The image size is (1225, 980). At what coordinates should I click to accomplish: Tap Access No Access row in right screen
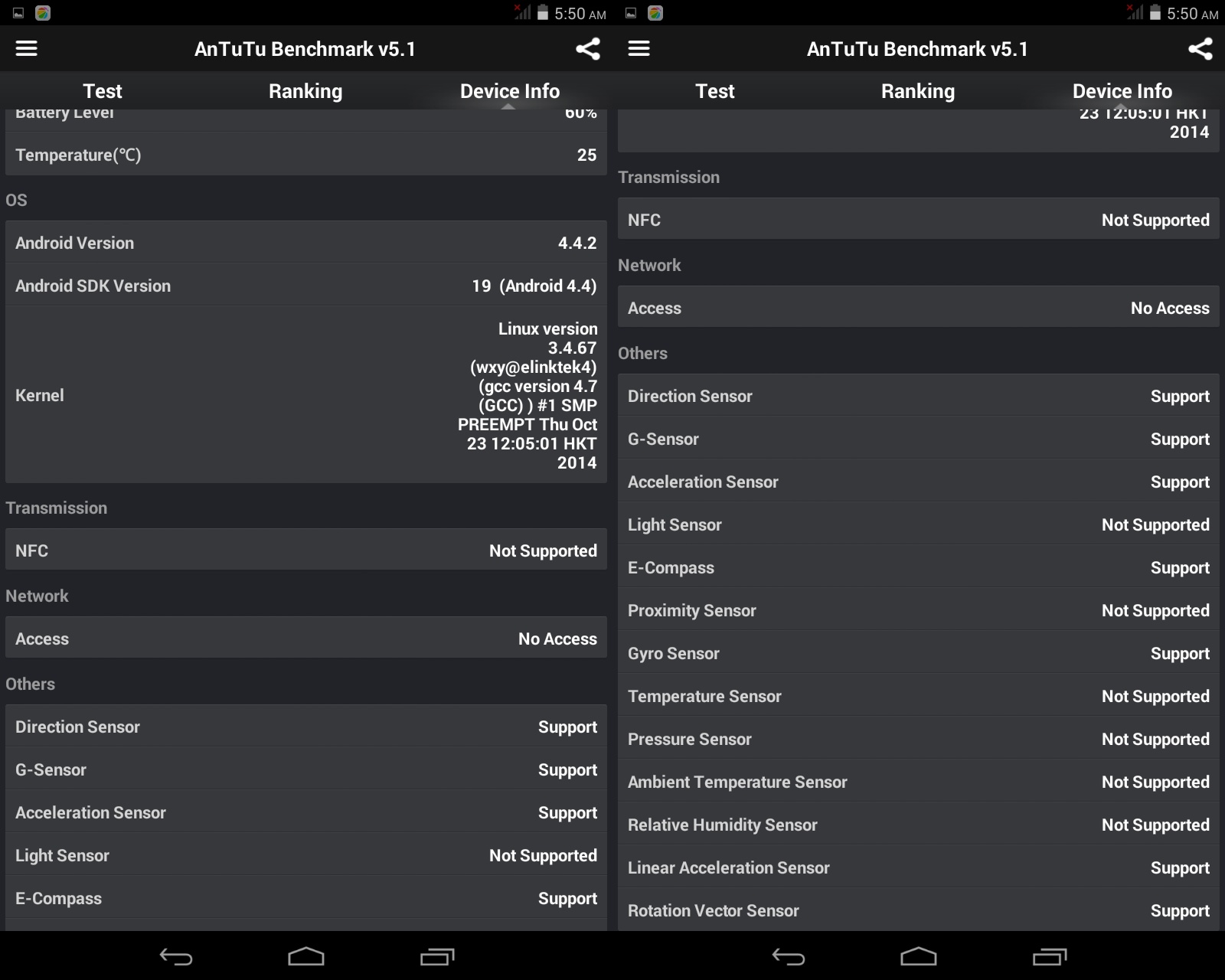click(919, 308)
